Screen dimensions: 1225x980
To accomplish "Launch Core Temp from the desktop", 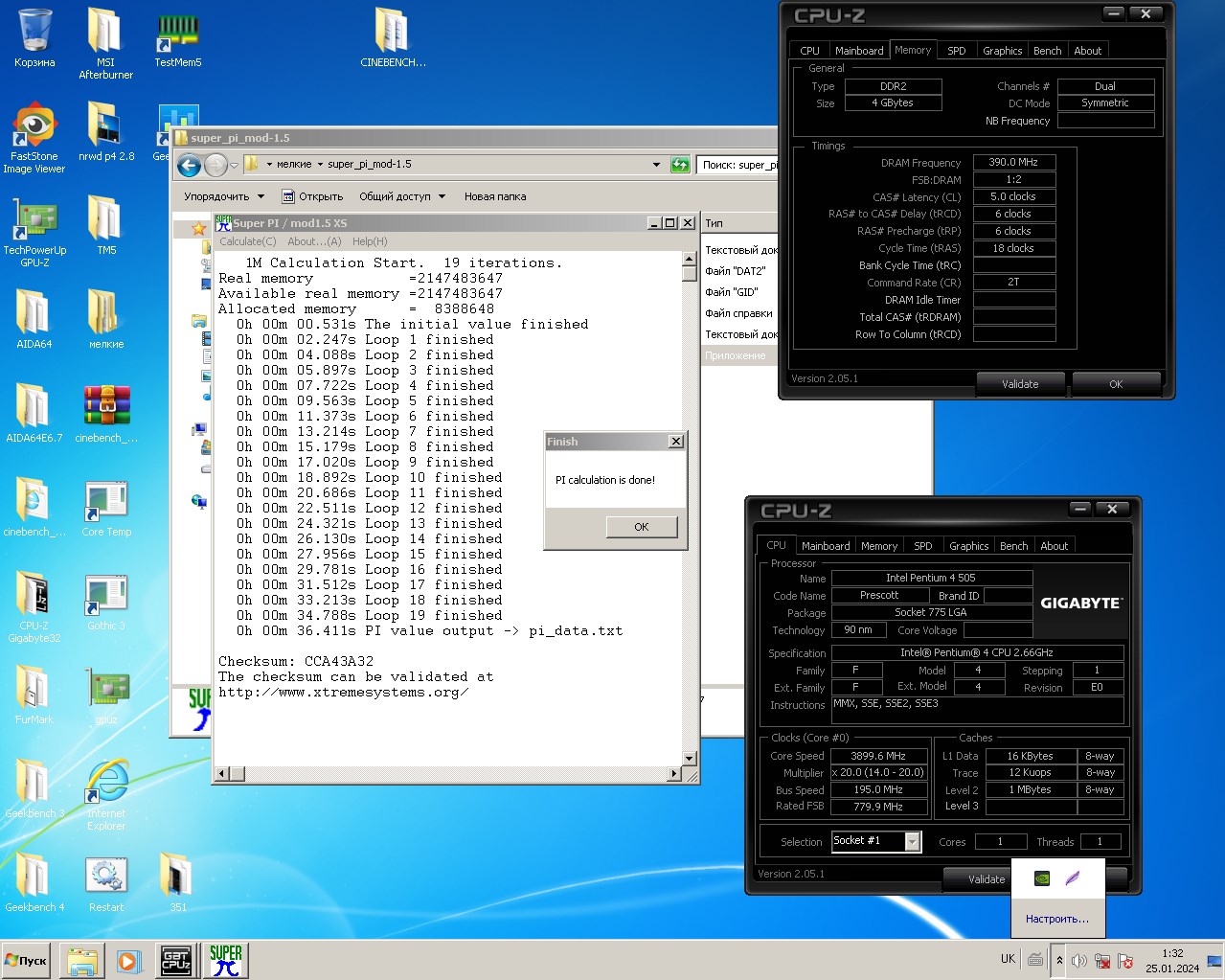I will pyautogui.click(x=105, y=507).
